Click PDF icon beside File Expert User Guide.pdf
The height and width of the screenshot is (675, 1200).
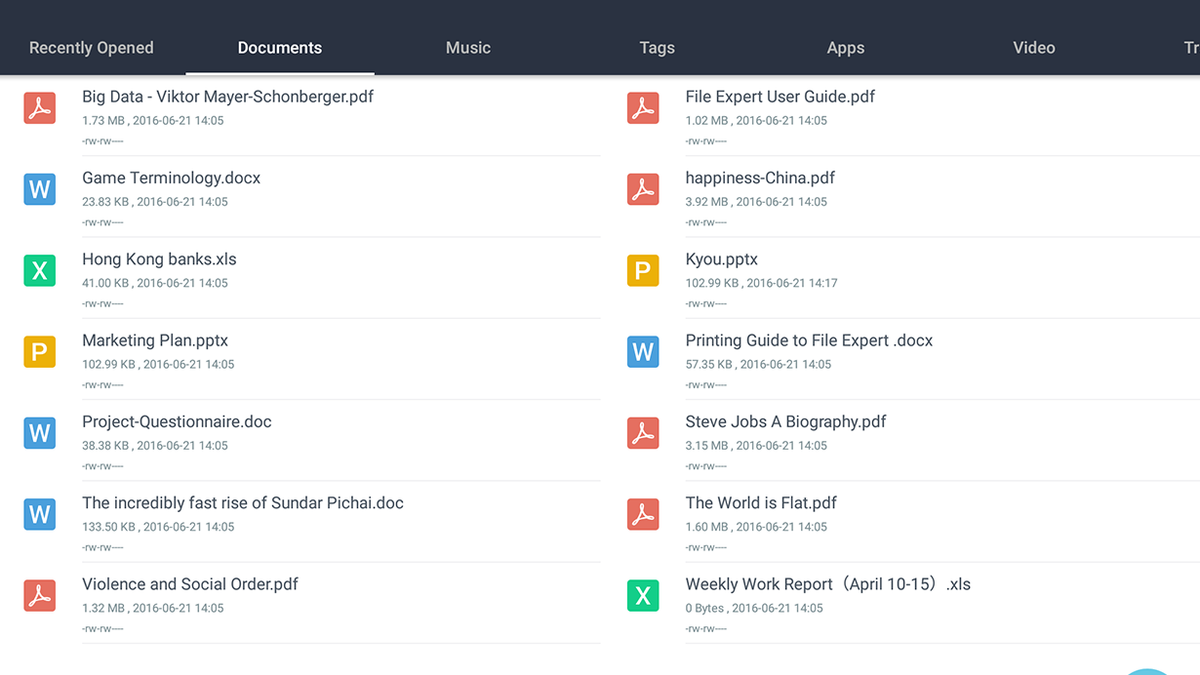click(643, 107)
